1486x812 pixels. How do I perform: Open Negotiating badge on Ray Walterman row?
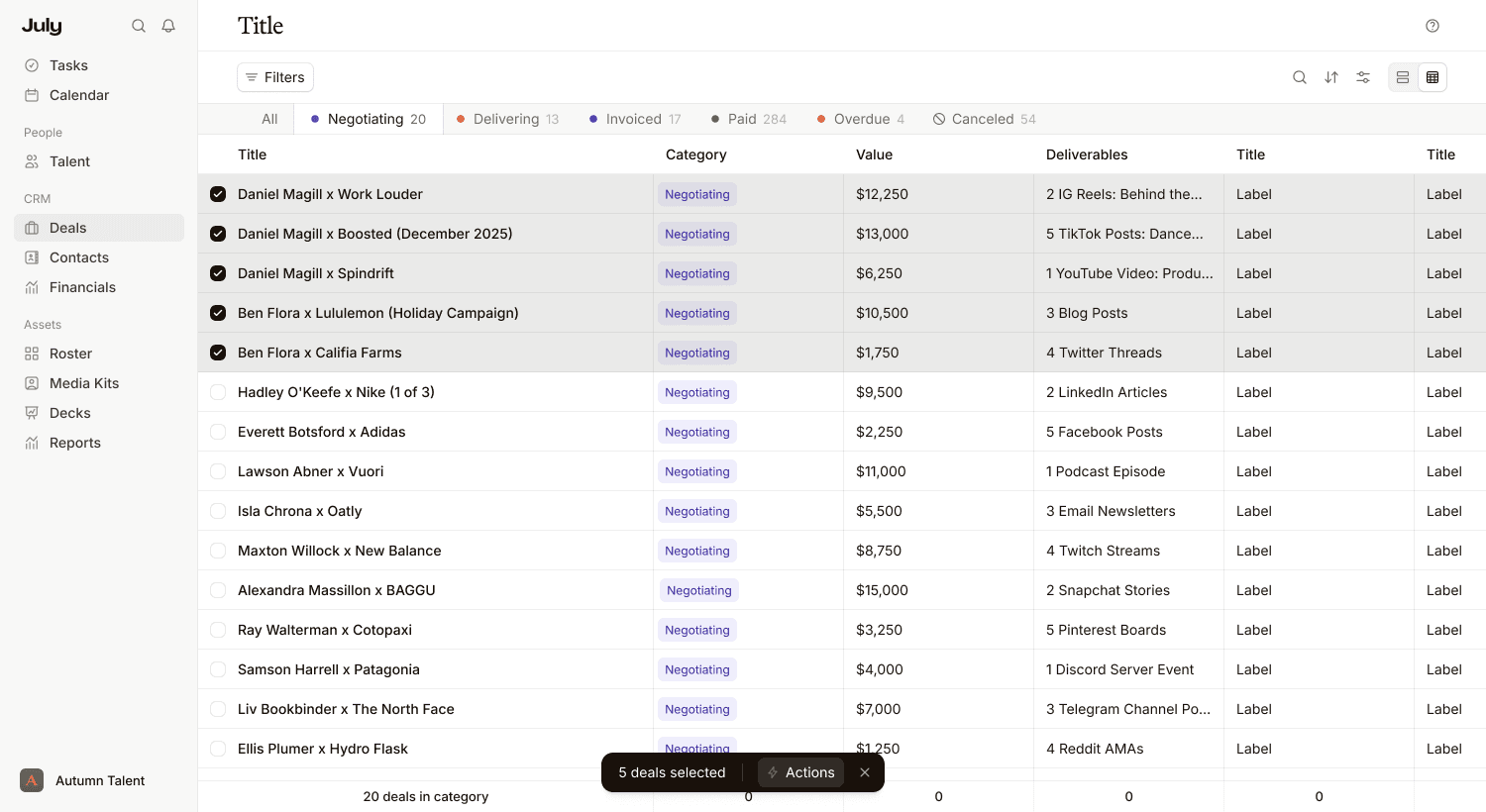pyautogui.click(x=697, y=630)
